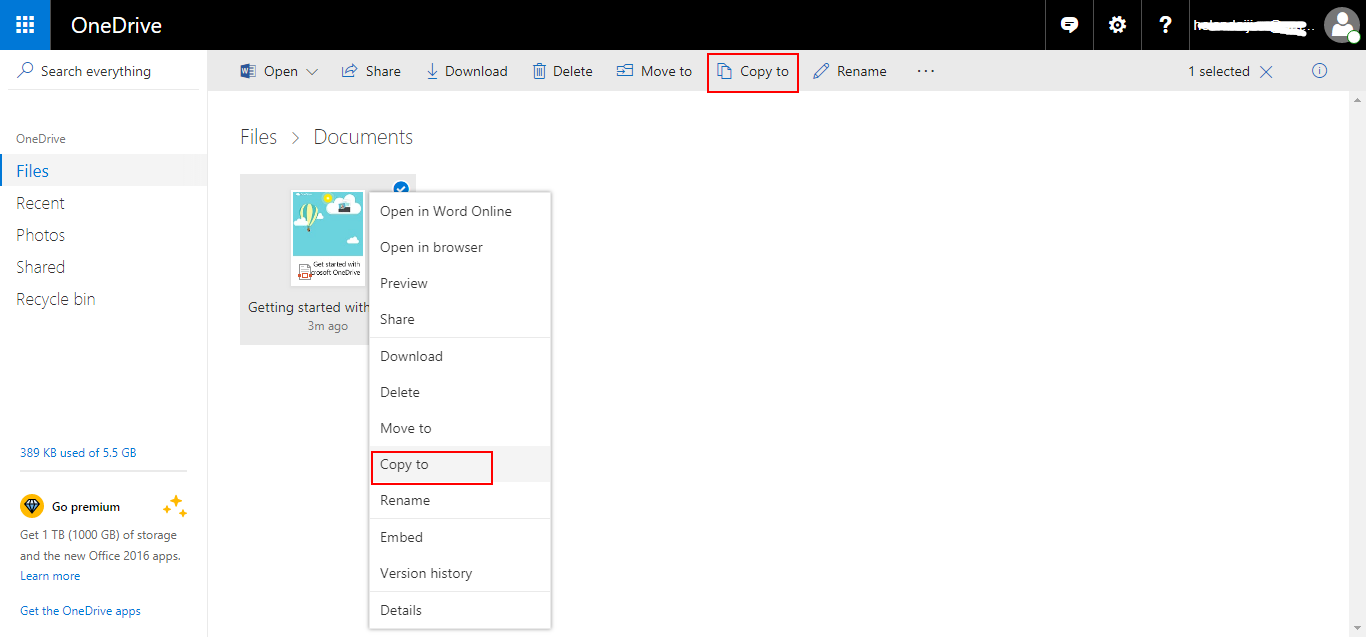Click the help question mark icon

click(x=1165, y=25)
